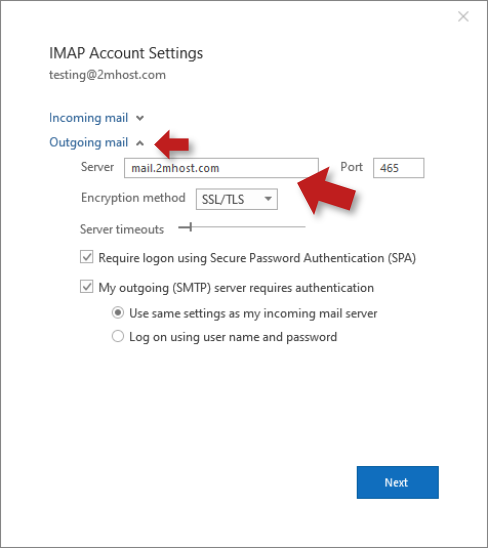Click the right end of Server timeouts track
The height and width of the screenshot is (548, 488).
pos(304,227)
